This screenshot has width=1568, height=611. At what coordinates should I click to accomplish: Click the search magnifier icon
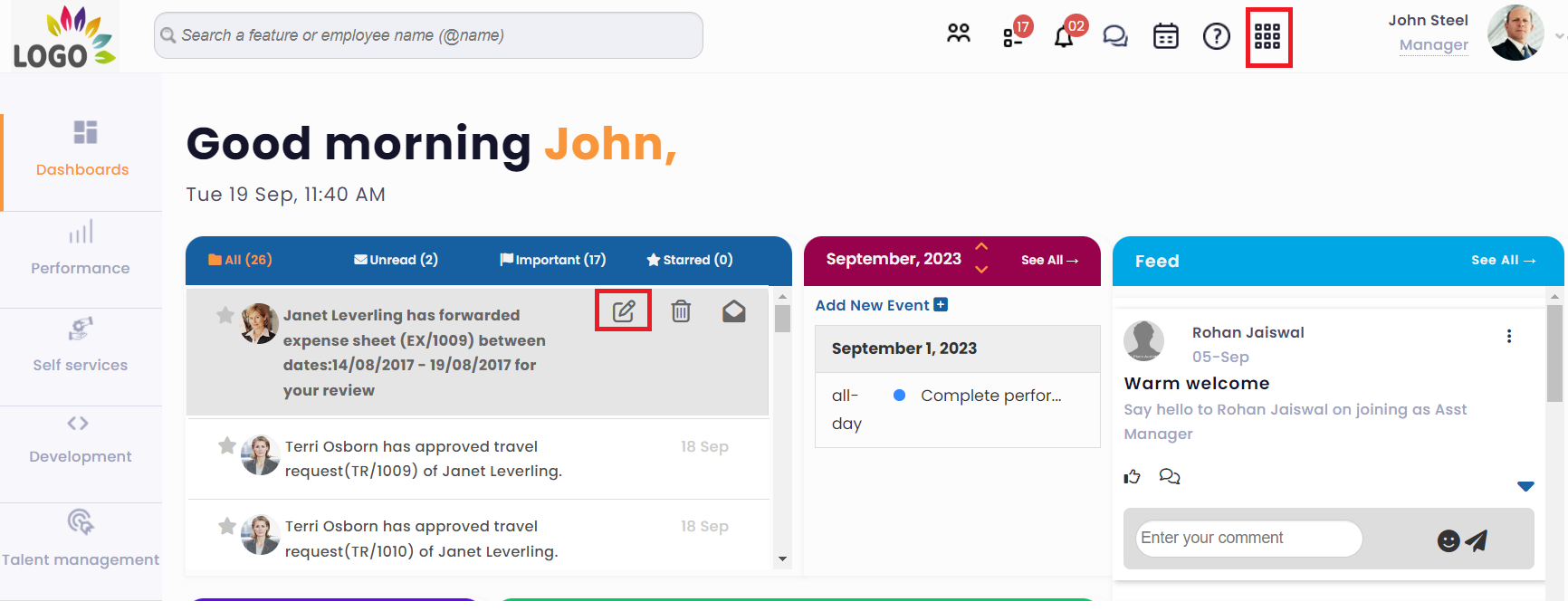(167, 35)
